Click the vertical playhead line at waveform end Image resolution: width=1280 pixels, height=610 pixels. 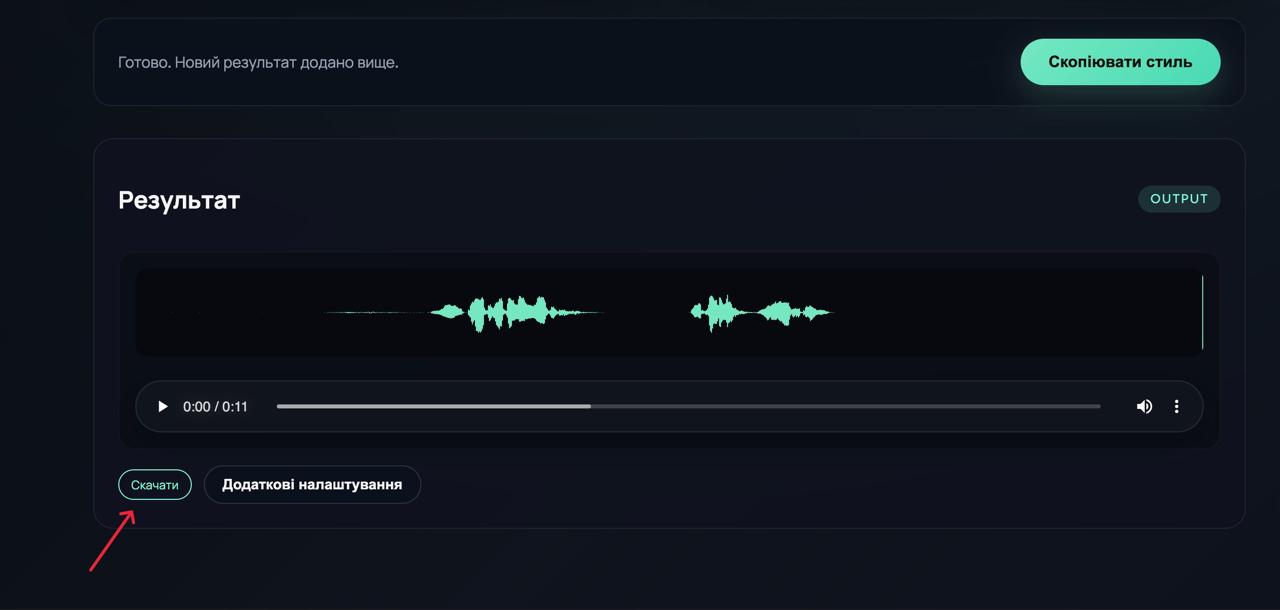(1202, 312)
